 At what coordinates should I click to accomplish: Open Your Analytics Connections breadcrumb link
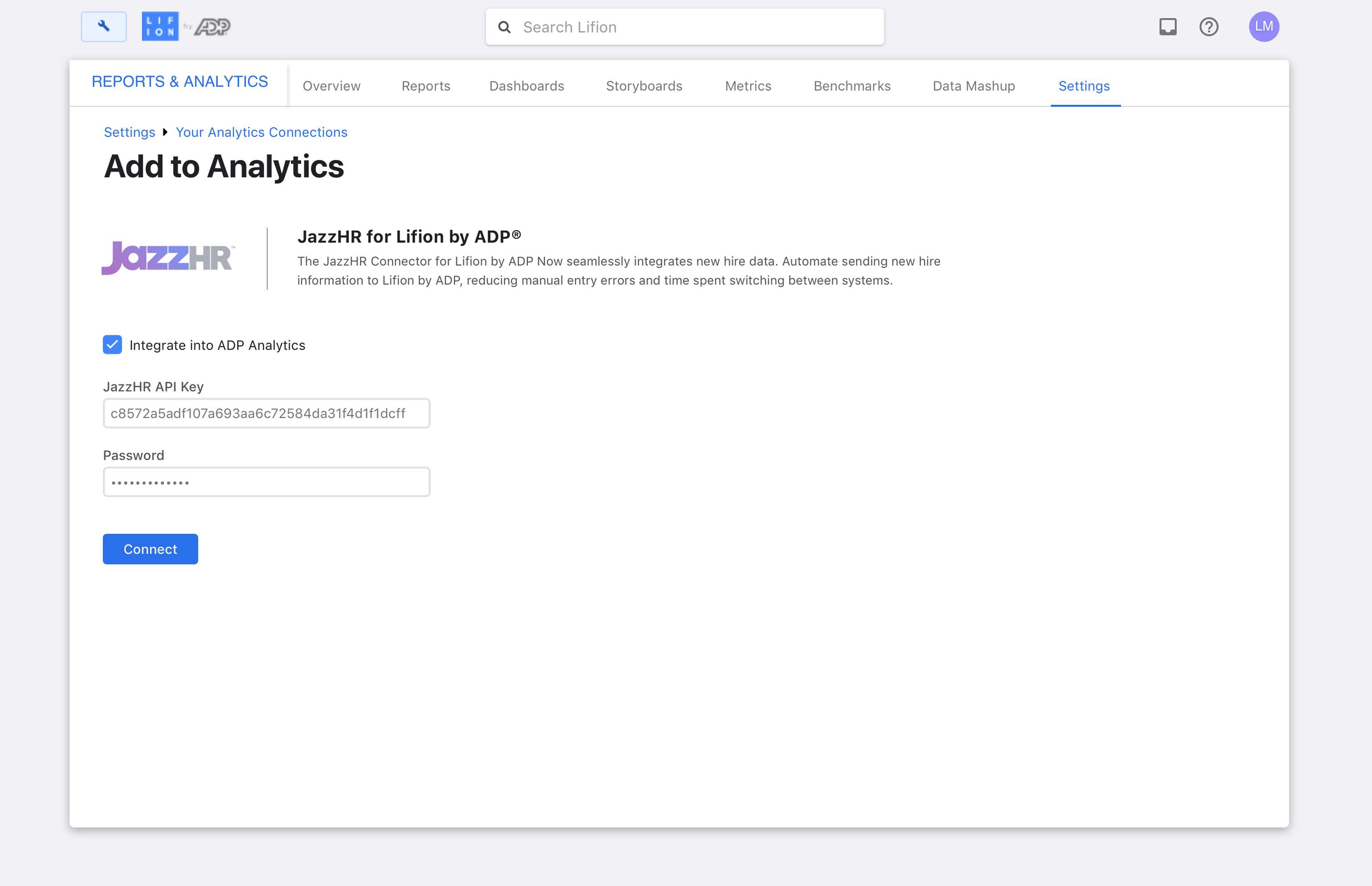pyautogui.click(x=261, y=132)
